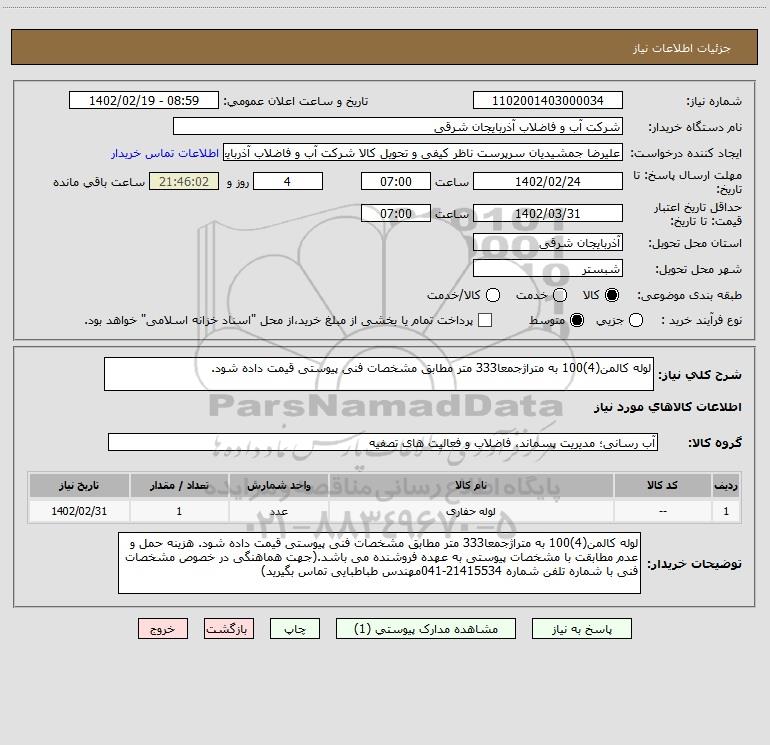Click the unit cell عدد
Viewport: 770px width, 745px height.
pyautogui.click(x=278, y=511)
